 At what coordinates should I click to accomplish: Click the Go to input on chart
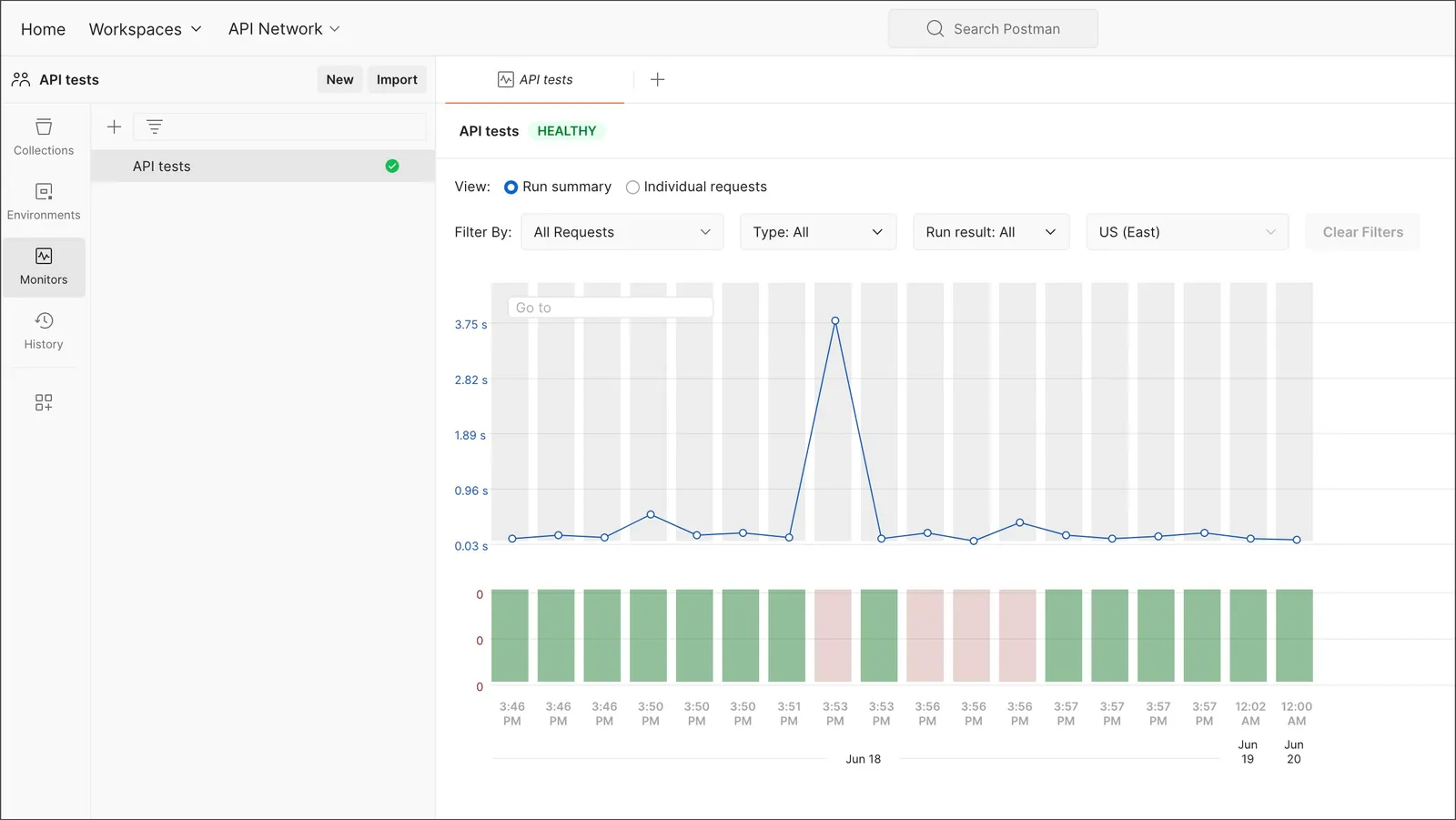611,308
